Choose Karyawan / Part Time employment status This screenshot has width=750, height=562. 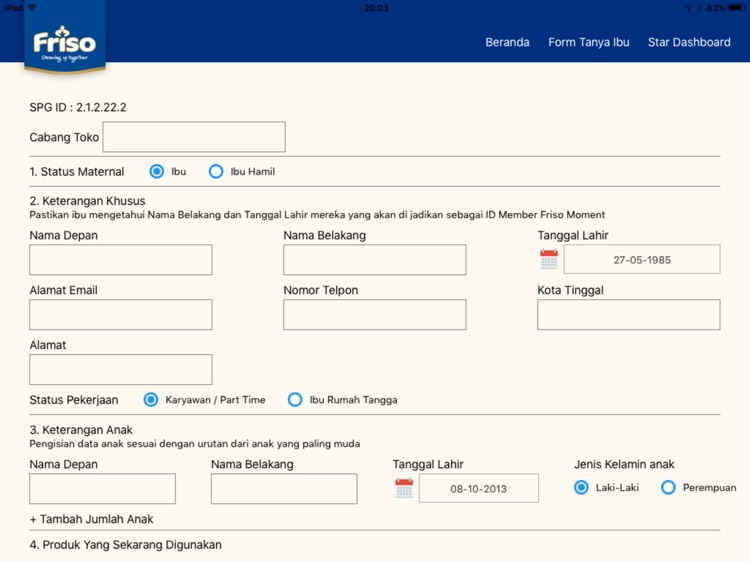click(151, 400)
